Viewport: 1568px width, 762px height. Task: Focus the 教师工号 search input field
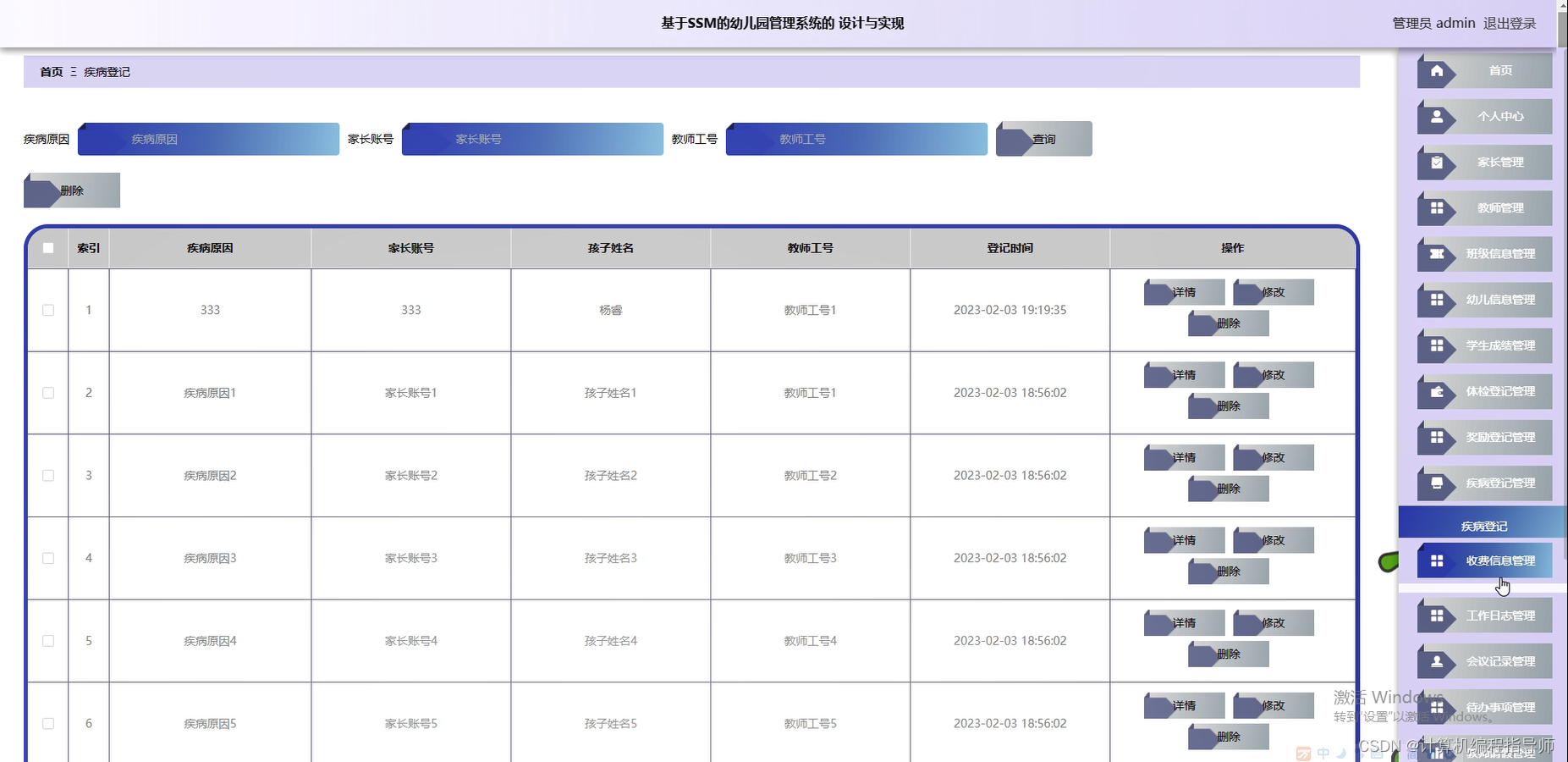[x=856, y=139]
